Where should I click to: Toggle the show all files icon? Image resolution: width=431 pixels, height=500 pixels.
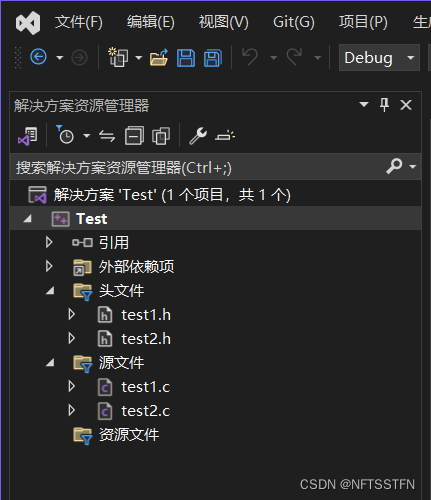[x=161, y=136]
